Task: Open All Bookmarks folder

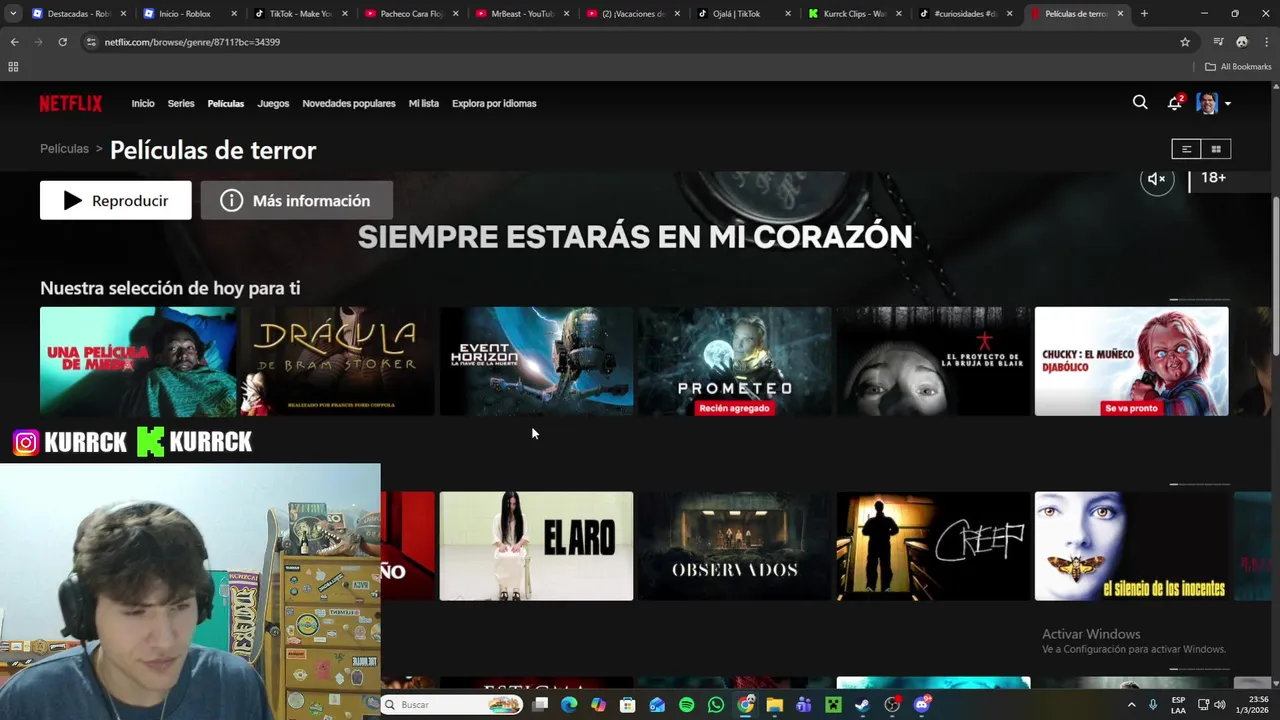Action: point(1238,67)
